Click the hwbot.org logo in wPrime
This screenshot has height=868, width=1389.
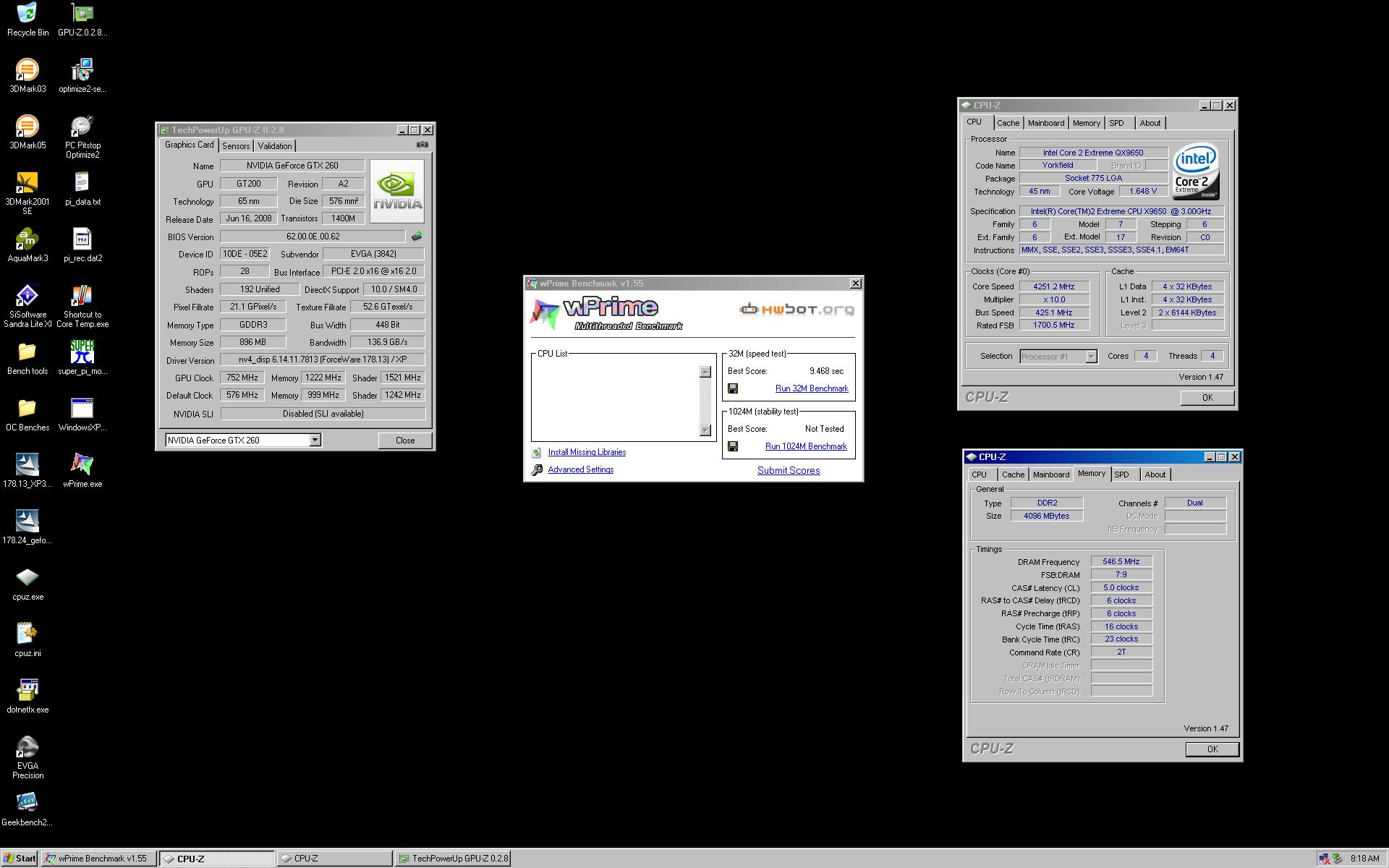(x=797, y=310)
